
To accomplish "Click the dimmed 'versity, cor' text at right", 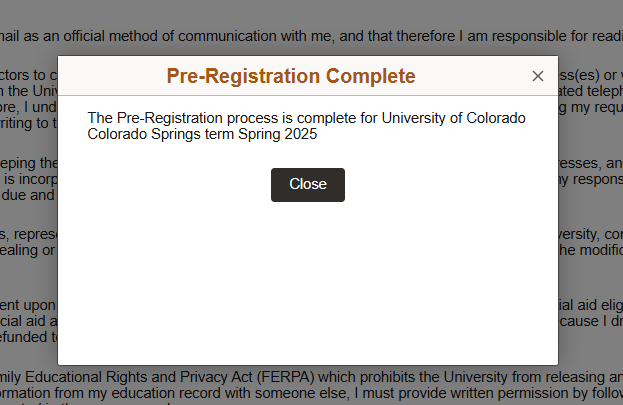I will pos(590,233).
